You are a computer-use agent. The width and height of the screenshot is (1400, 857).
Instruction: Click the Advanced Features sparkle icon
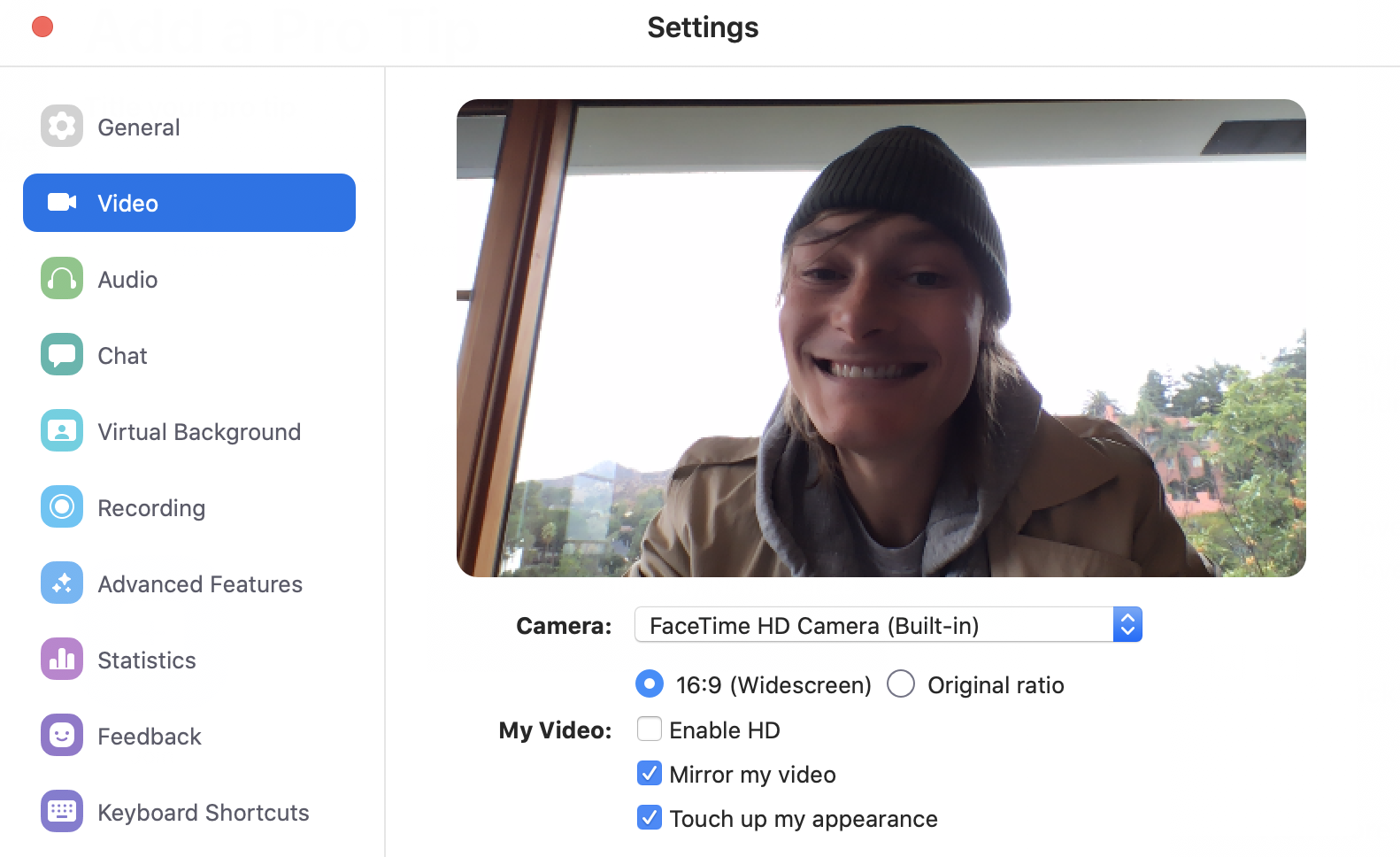pyautogui.click(x=62, y=583)
